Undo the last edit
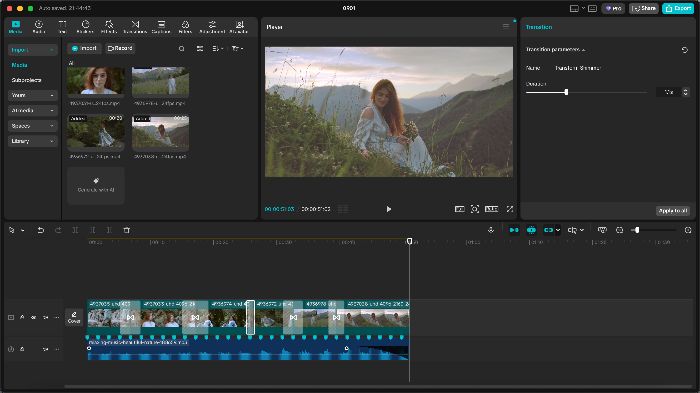This screenshot has height=393, width=700. (41, 230)
